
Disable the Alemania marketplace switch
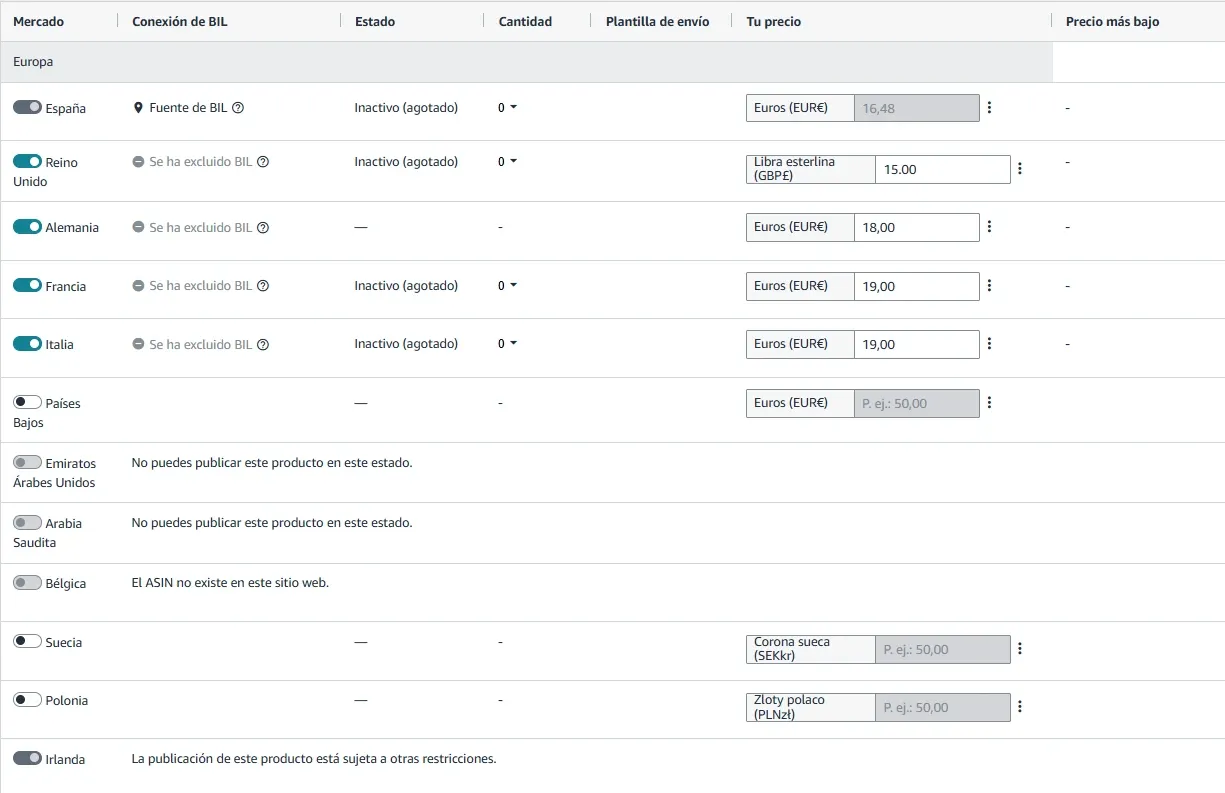(x=27, y=227)
